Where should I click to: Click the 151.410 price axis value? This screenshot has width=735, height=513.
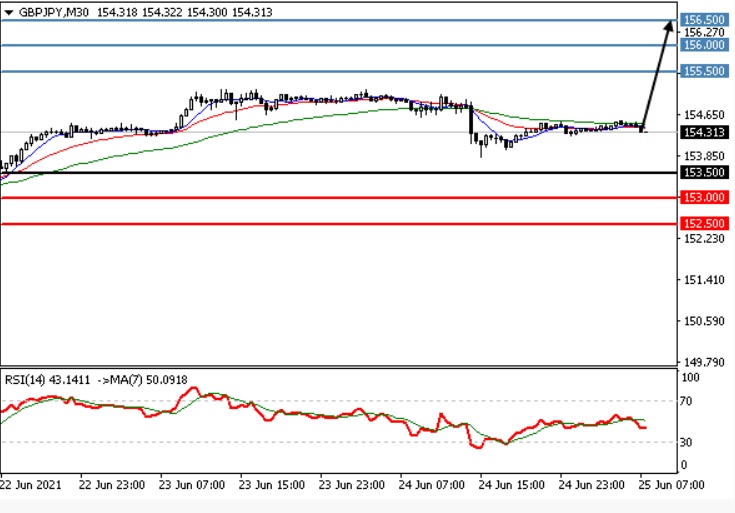(704, 280)
